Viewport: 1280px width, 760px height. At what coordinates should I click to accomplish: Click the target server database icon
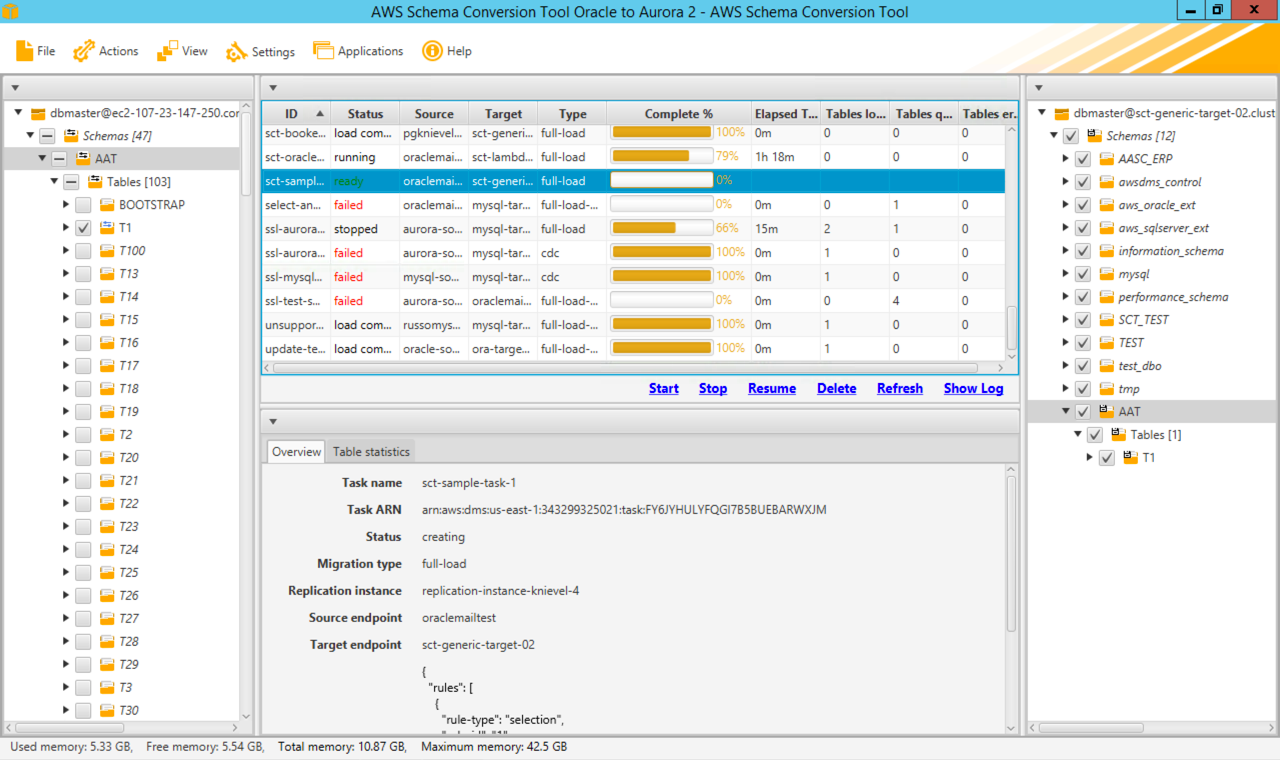click(x=1062, y=113)
